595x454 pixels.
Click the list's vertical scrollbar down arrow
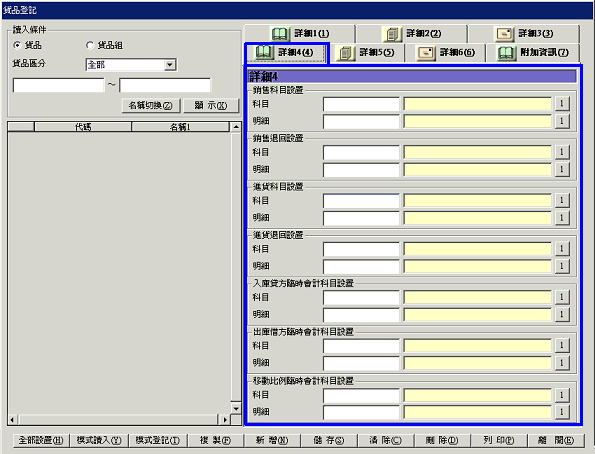[236, 408]
